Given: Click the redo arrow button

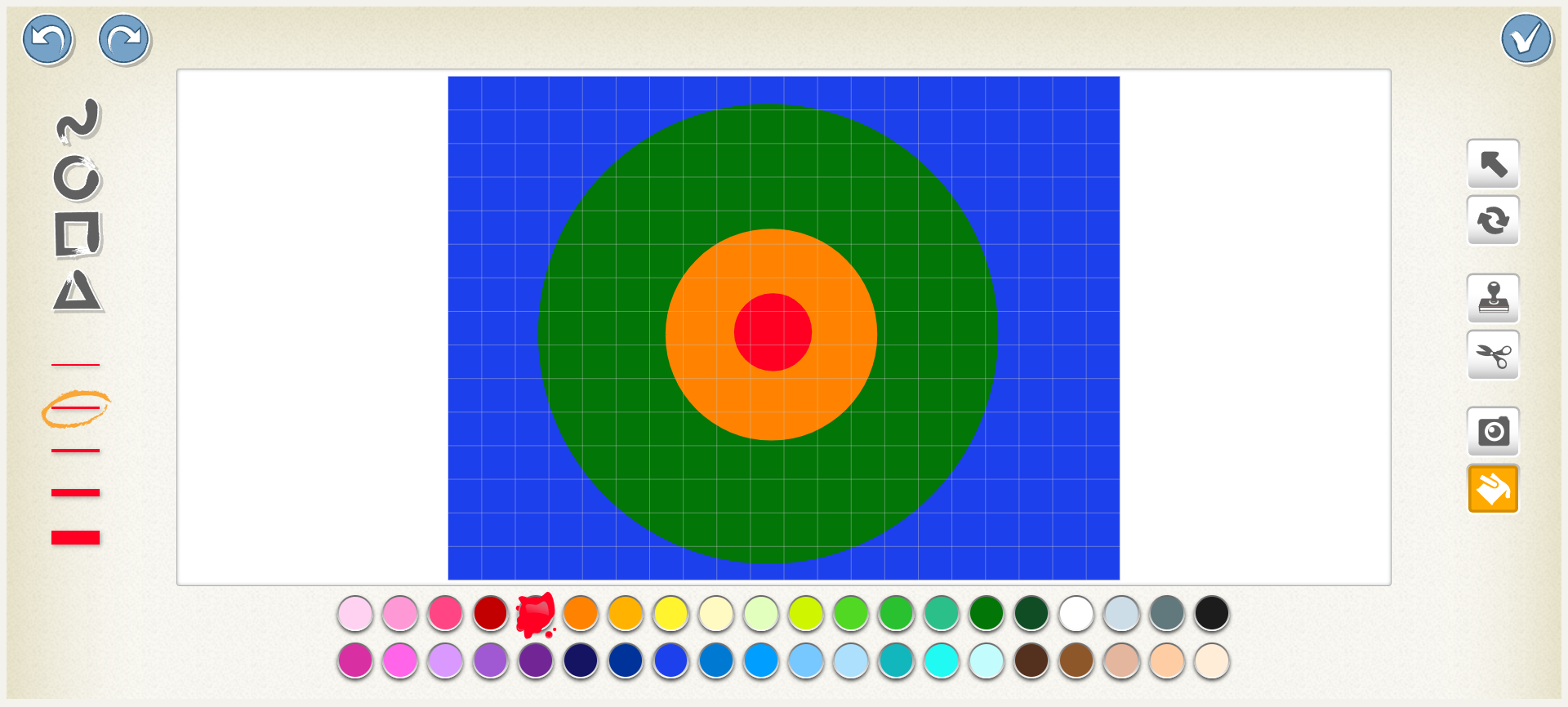Looking at the screenshot, I should (124, 39).
